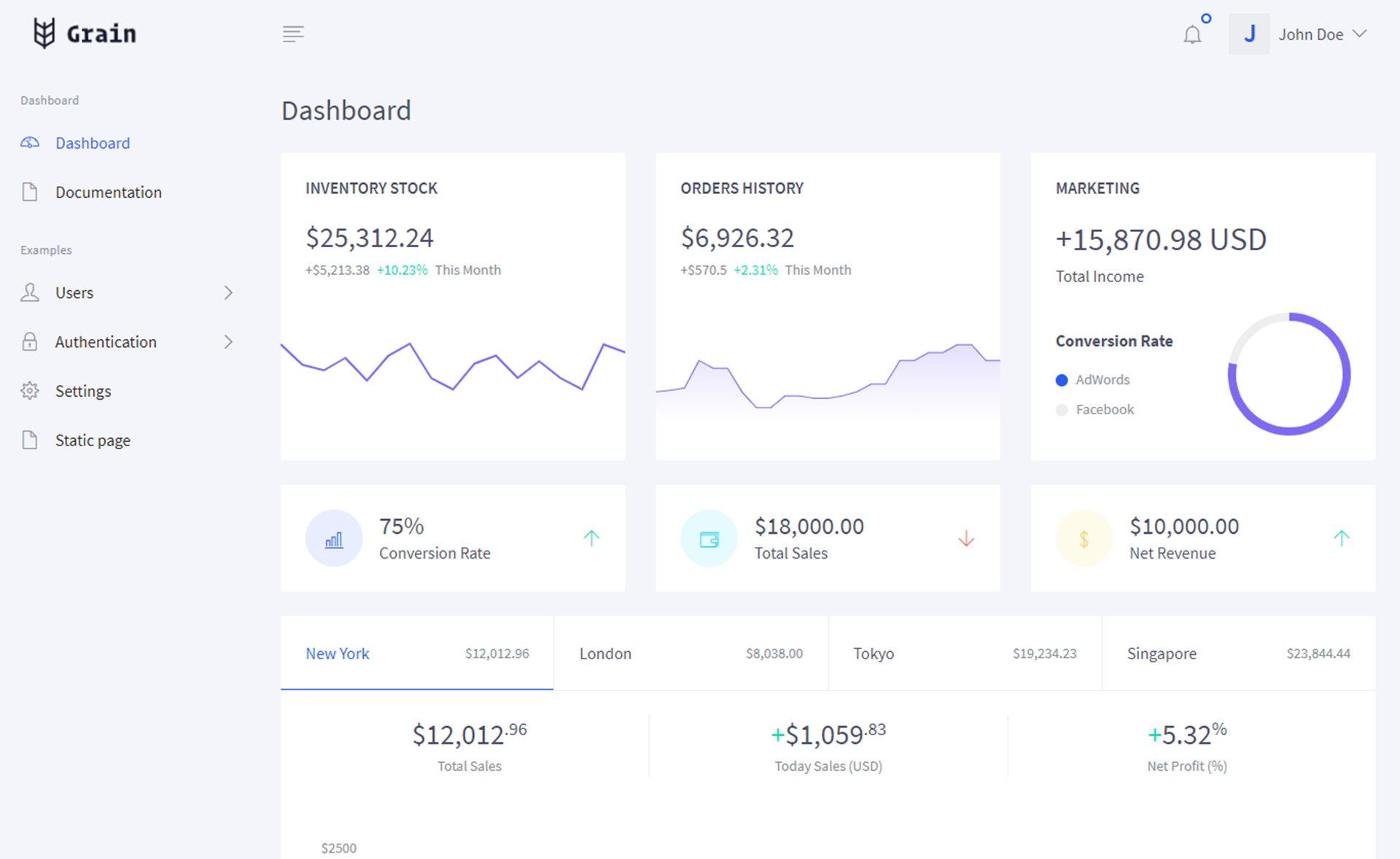Click the Static page document icon
Screen dimensions: 1400x859
click(28, 440)
